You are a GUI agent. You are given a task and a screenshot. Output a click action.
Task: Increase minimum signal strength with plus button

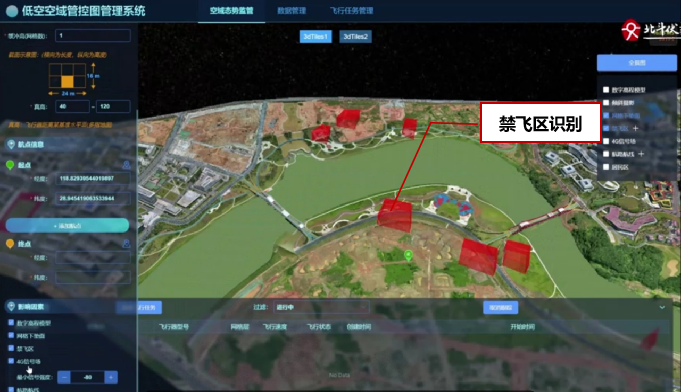pyautogui.click(x=111, y=377)
